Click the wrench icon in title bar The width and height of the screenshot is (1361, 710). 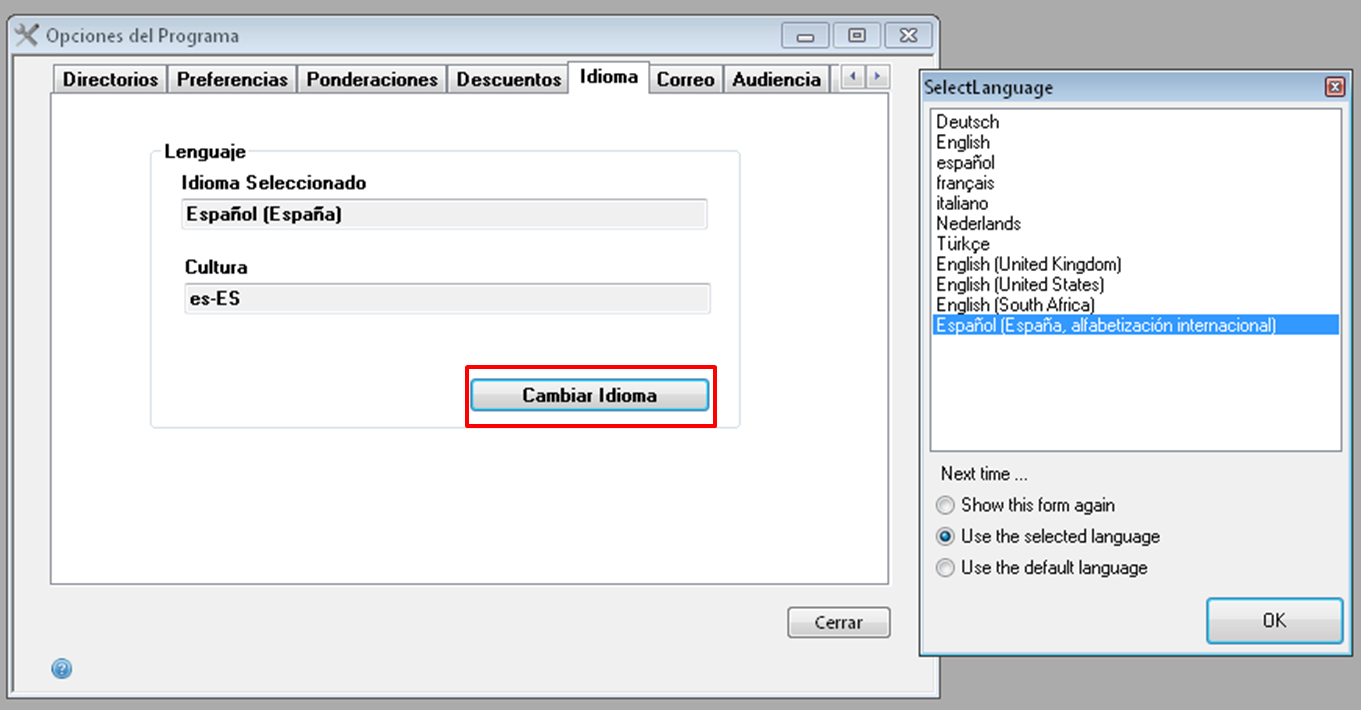tap(28, 36)
